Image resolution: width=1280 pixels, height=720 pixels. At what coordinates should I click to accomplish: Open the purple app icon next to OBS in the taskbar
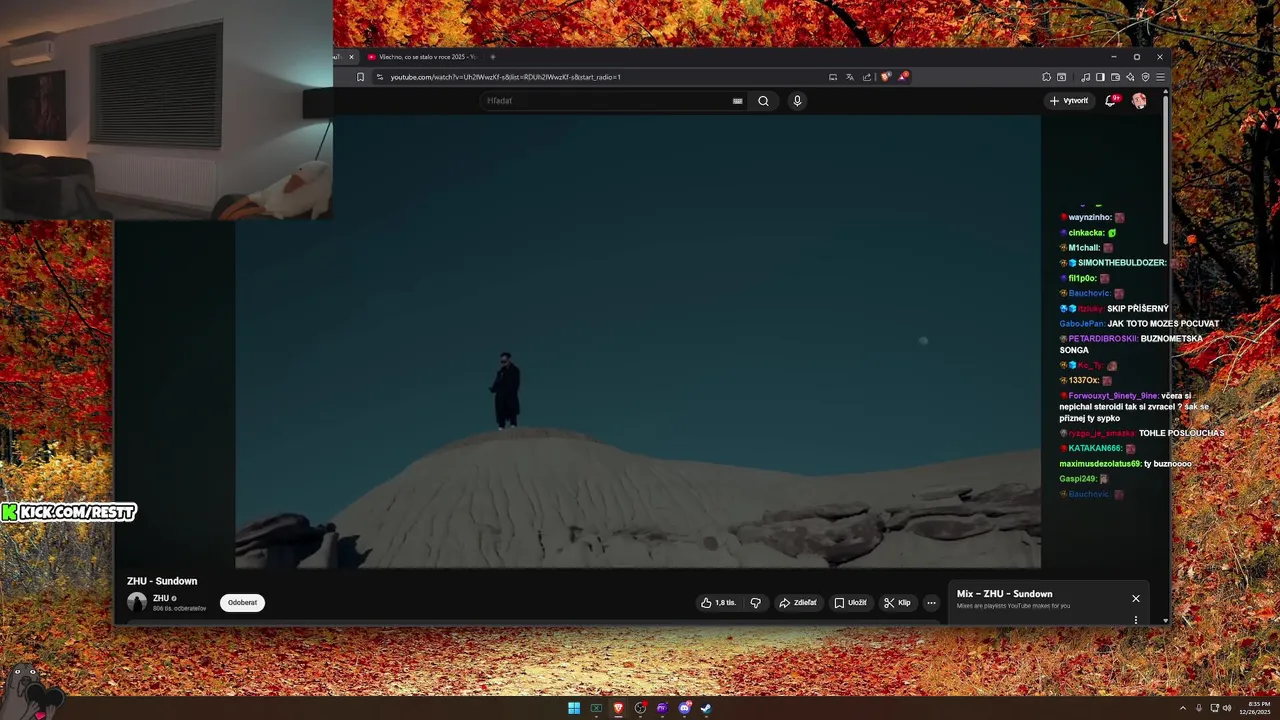(662, 708)
